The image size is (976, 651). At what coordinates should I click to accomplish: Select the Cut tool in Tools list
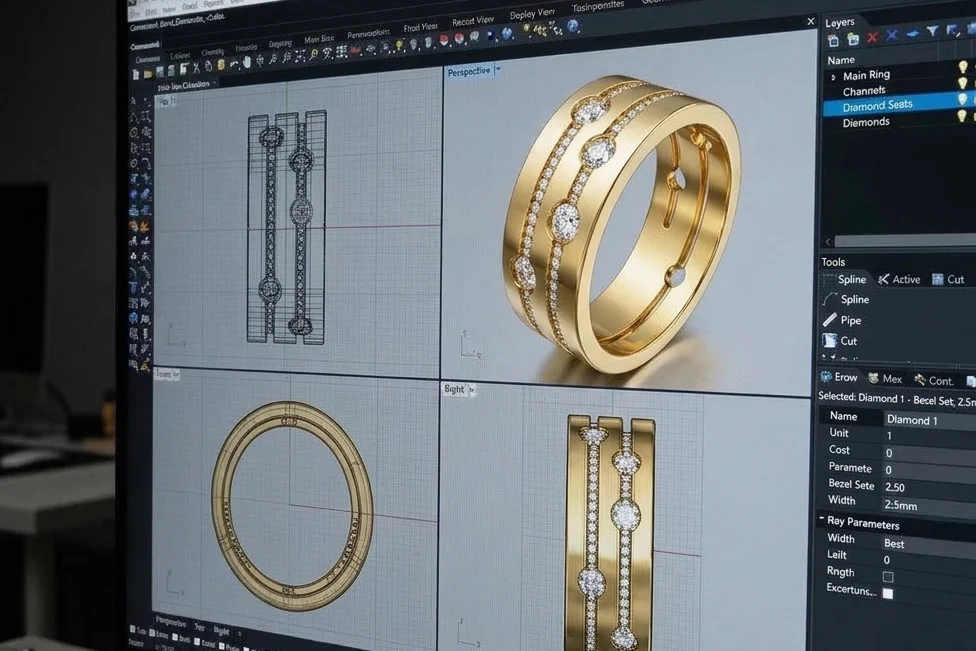click(840, 340)
